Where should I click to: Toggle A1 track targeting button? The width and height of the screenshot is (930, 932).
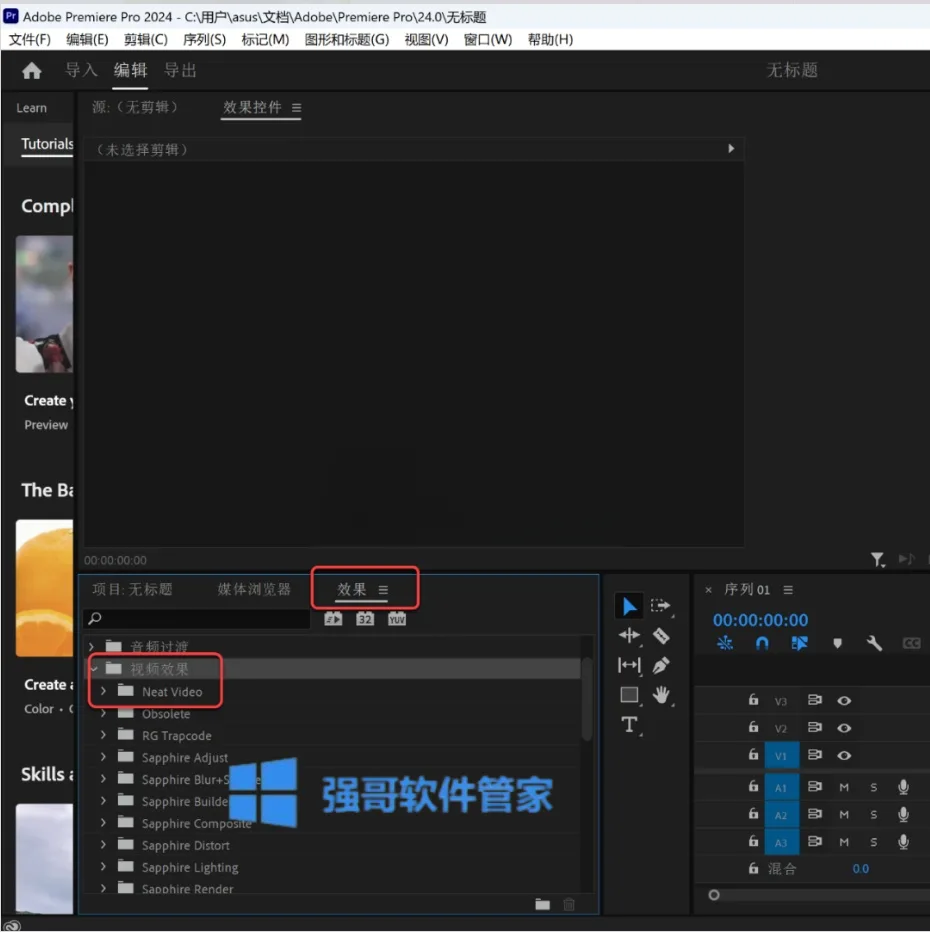781,788
